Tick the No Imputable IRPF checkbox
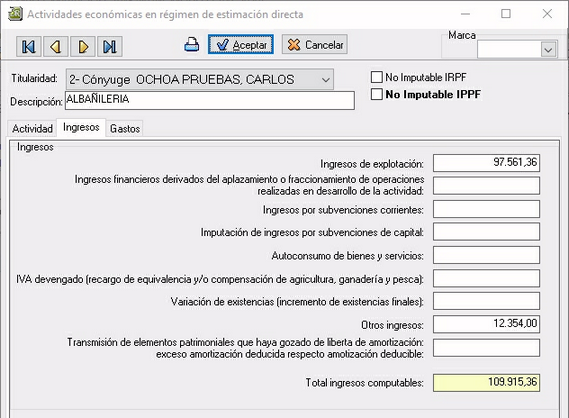Viewport: 569px width, 418px height. (377, 77)
